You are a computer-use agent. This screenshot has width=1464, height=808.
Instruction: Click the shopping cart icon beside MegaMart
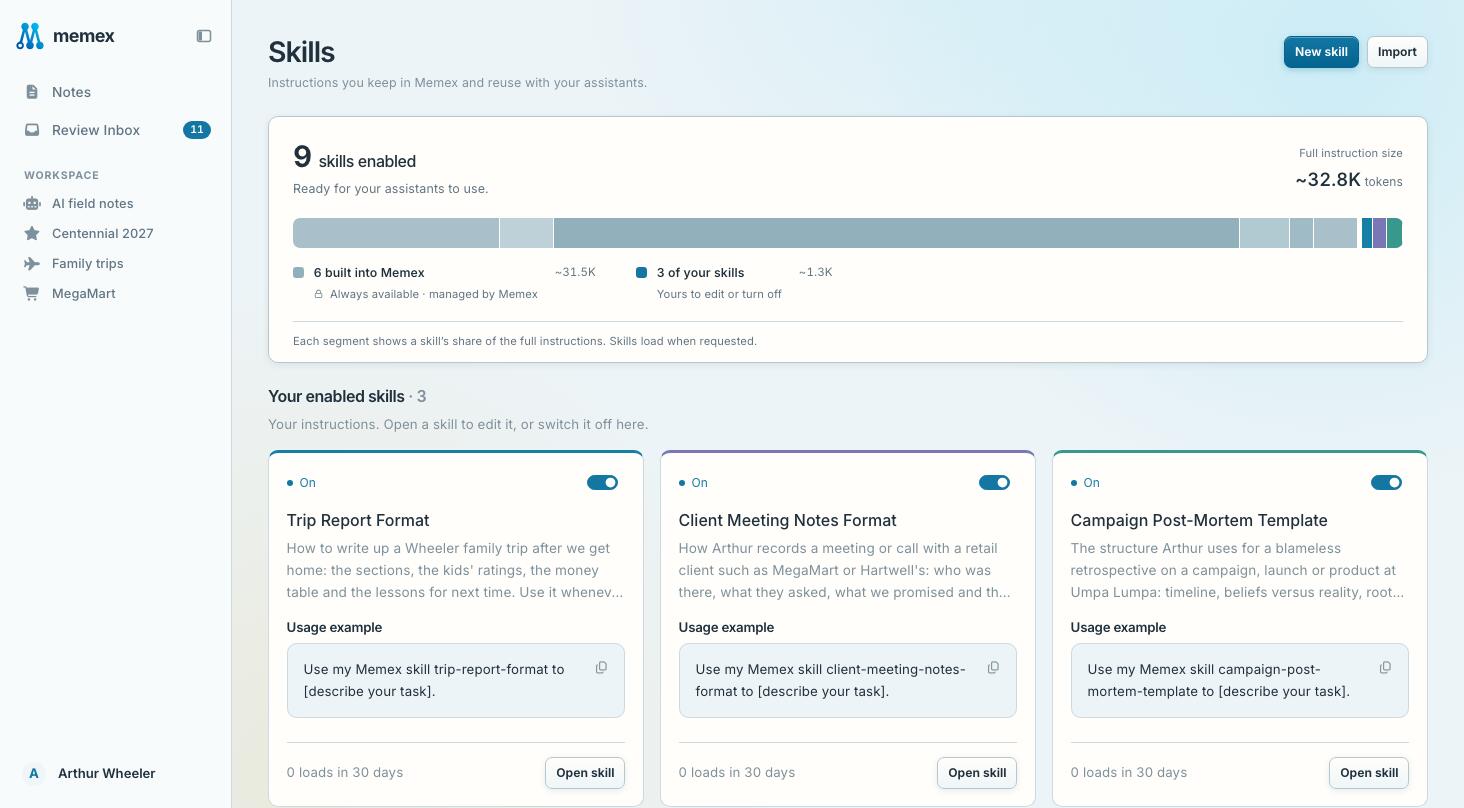click(x=32, y=293)
